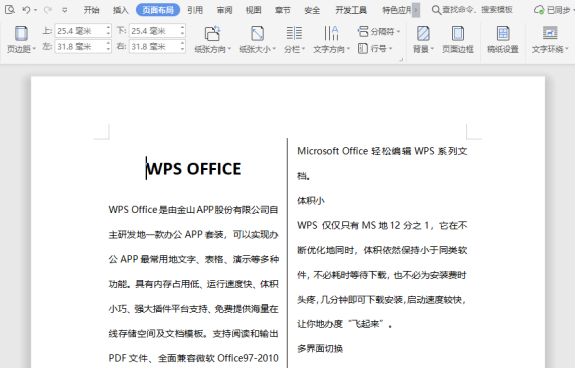Open the 审阅 review tab

pyautogui.click(x=224, y=10)
